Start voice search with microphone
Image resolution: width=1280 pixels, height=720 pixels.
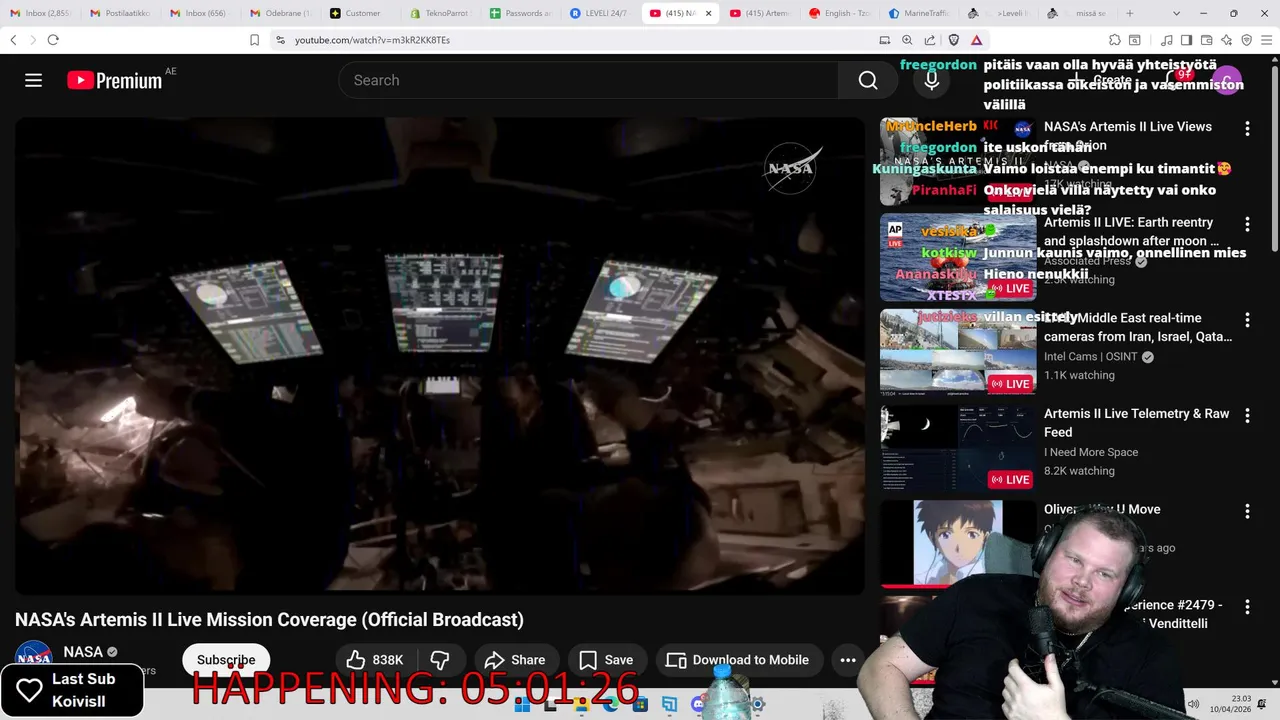click(x=932, y=80)
